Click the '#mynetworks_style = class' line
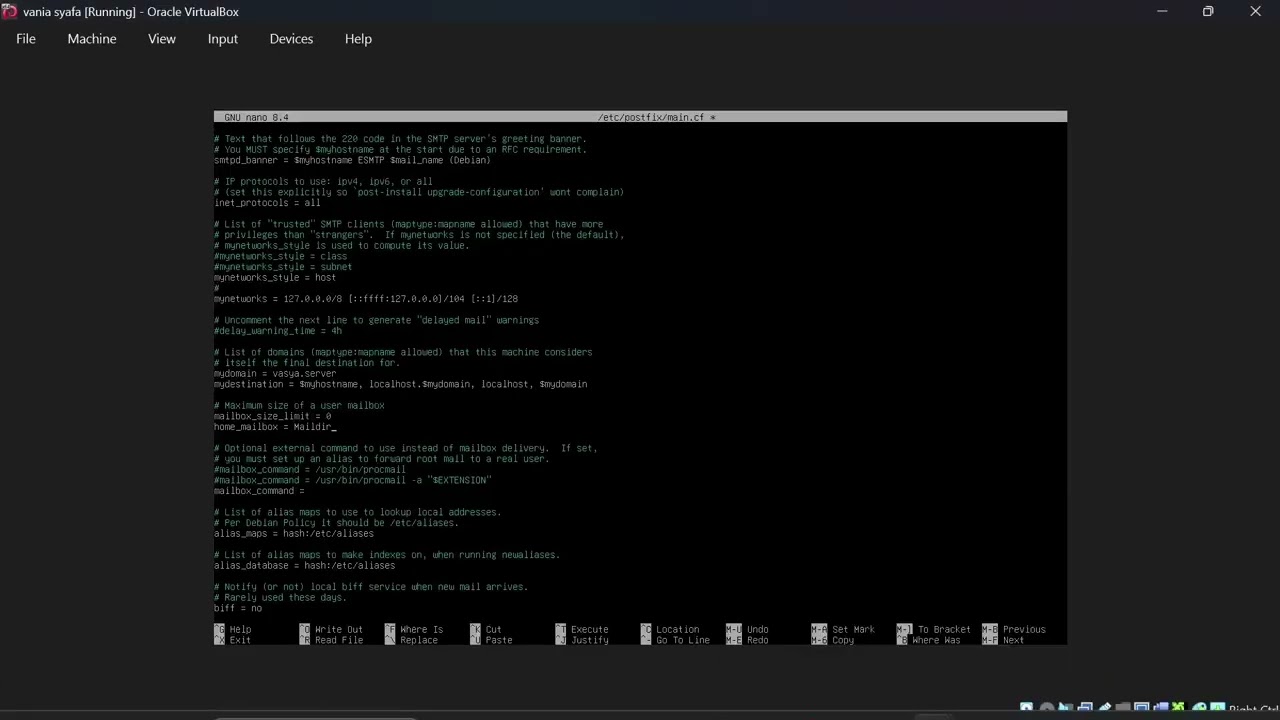This screenshot has height=720, width=1280. click(280, 256)
